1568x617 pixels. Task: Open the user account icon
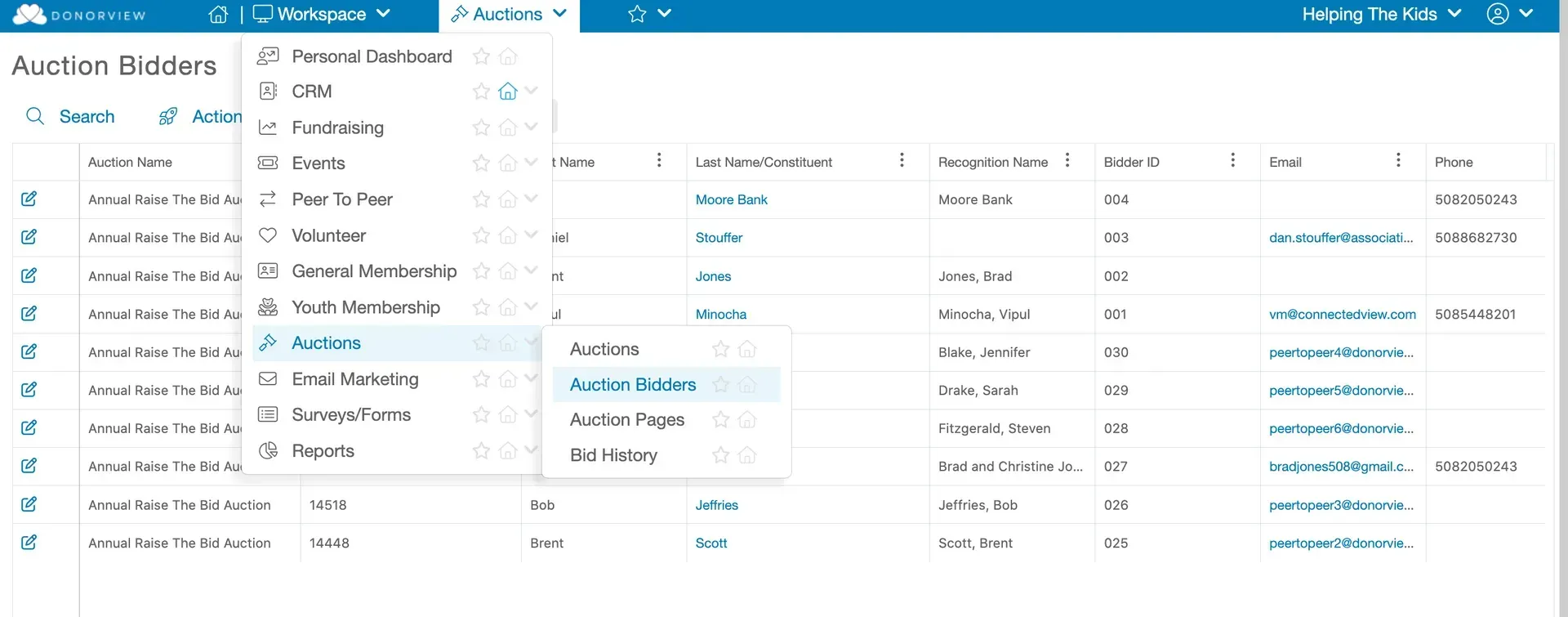[x=1498, y=14]
